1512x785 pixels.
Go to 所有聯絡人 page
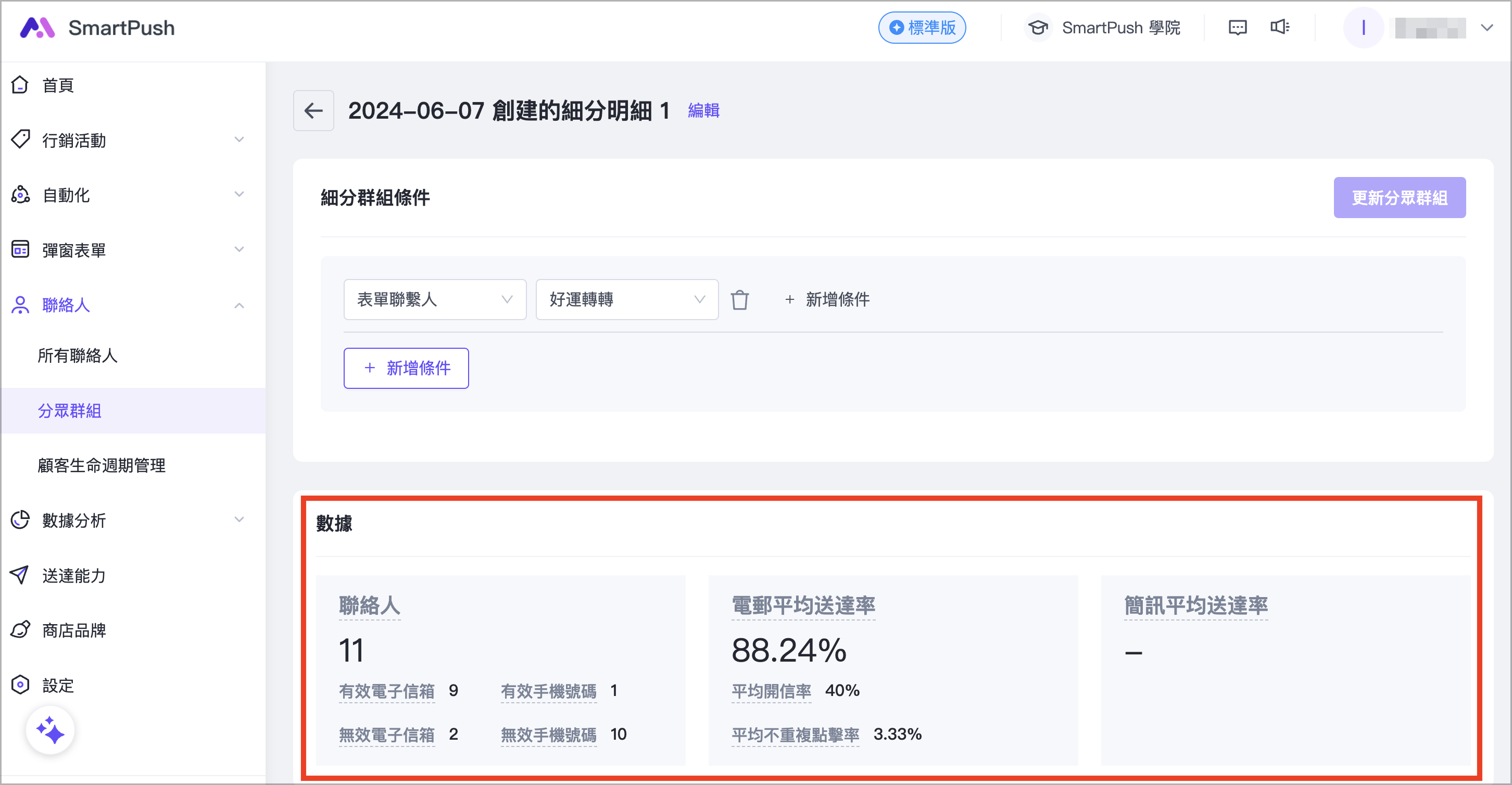point(78,356)
